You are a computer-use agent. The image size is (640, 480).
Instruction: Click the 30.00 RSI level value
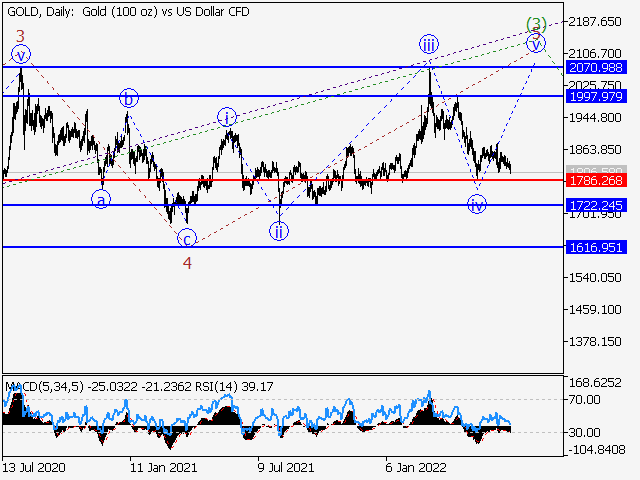pyautogui.click(x=584, y=433)
